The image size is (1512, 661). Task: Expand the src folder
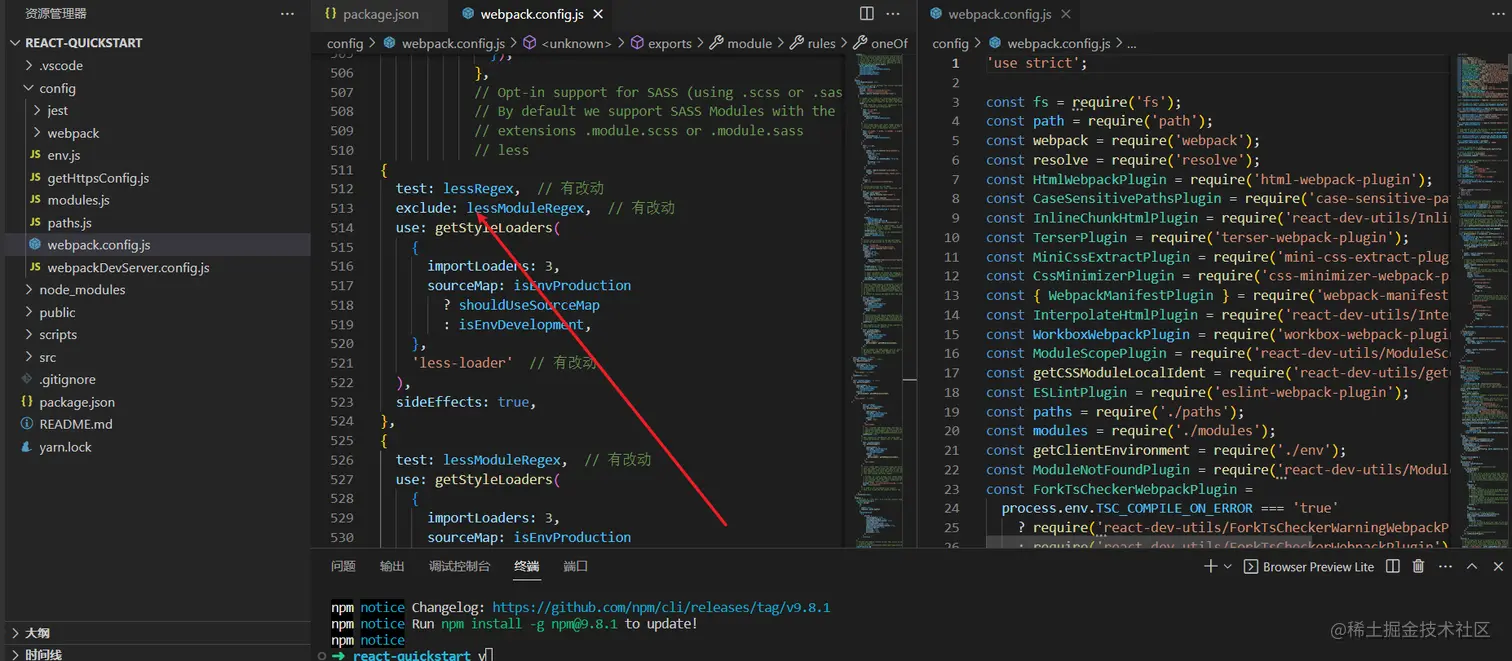click(x=28, y=357)
